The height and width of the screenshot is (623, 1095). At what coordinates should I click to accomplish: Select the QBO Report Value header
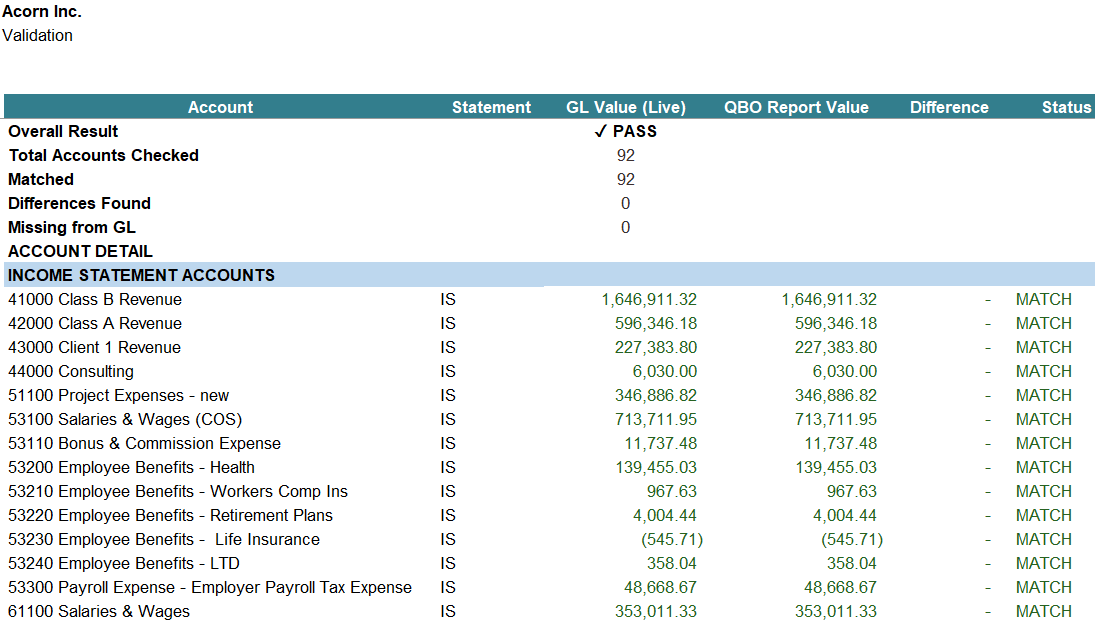(x=796, y=107)
